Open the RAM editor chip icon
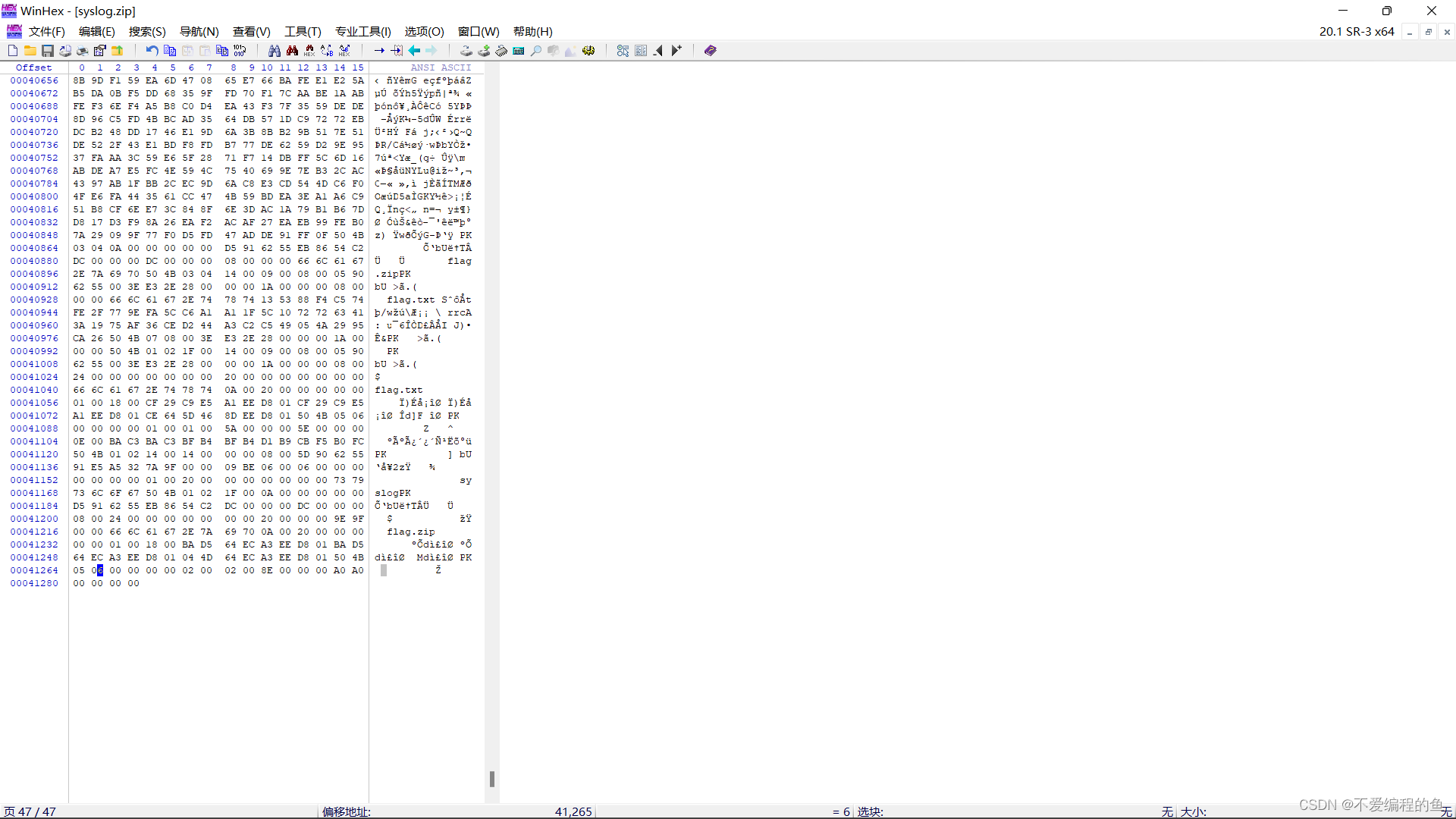The height and width of the screenshot is (819, 1456). [x=501, y=50]
